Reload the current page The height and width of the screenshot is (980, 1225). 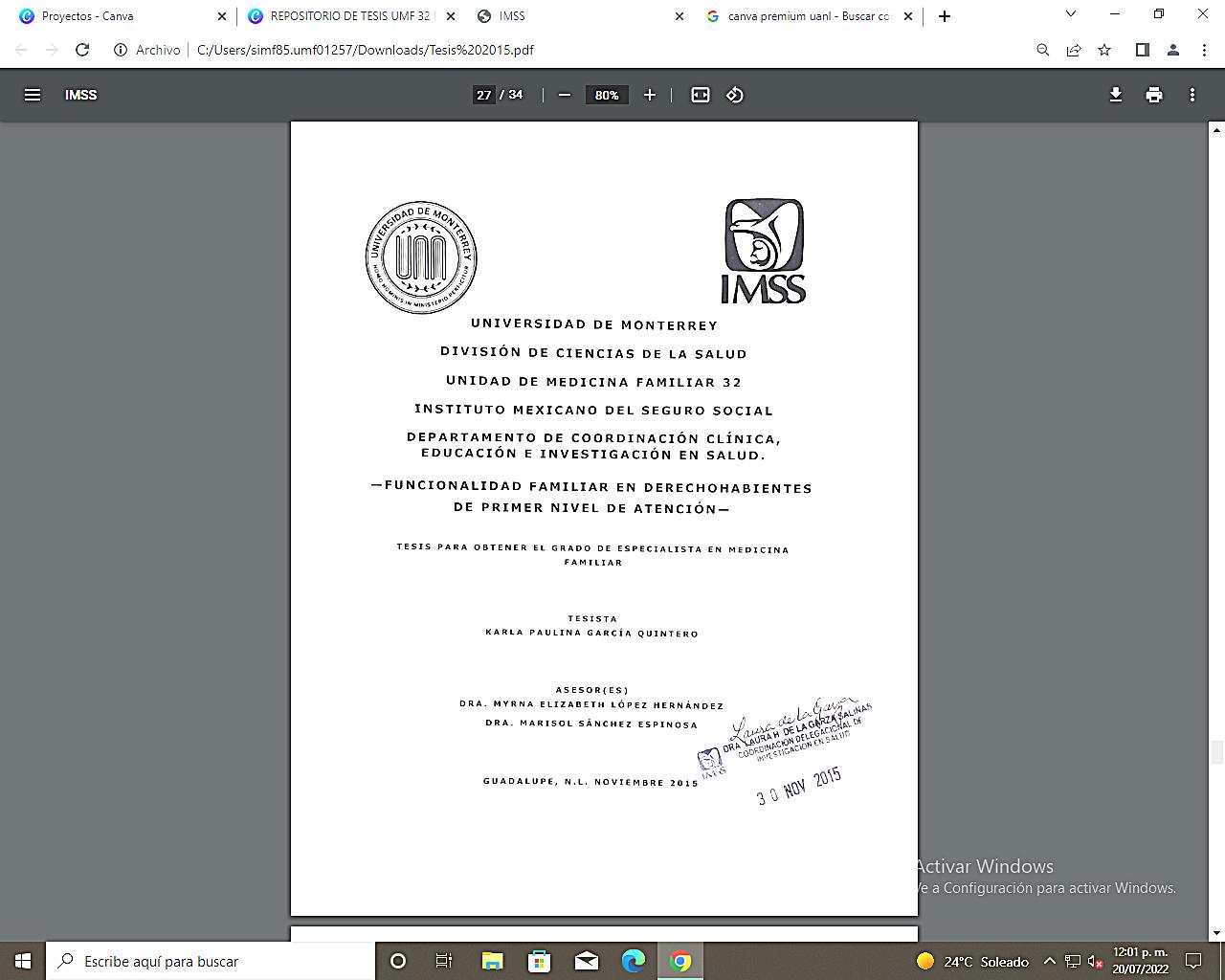(82, 50)
